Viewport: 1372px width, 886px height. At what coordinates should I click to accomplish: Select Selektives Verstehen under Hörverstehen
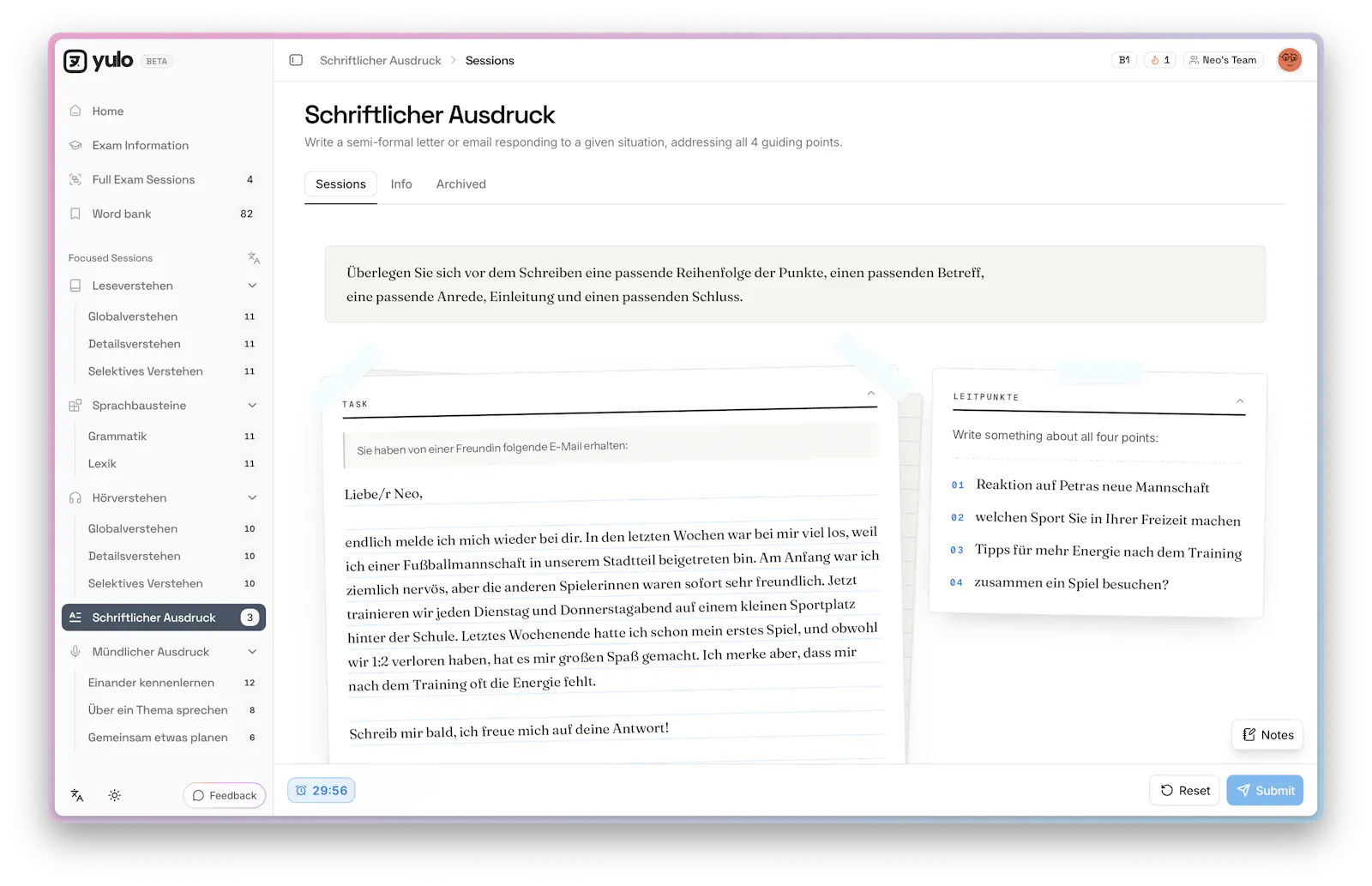[171, 584]
